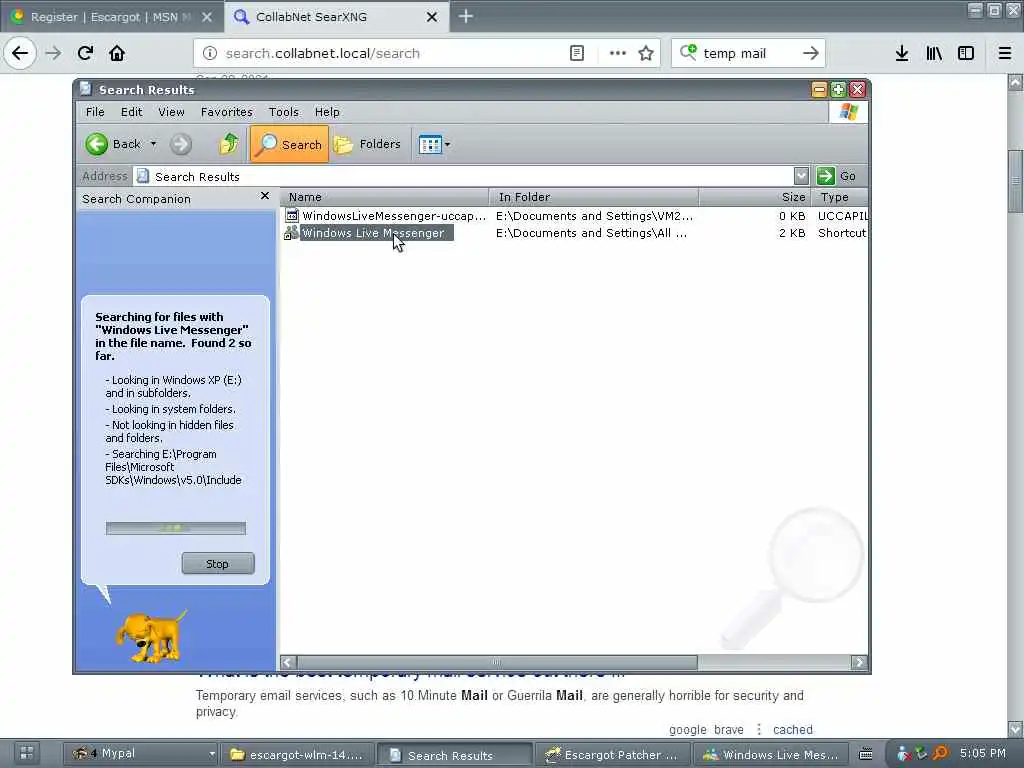Click the Search Results address field
Image resolution: width=1024 pixels, height=768 pixels.
tap(464, 176)
